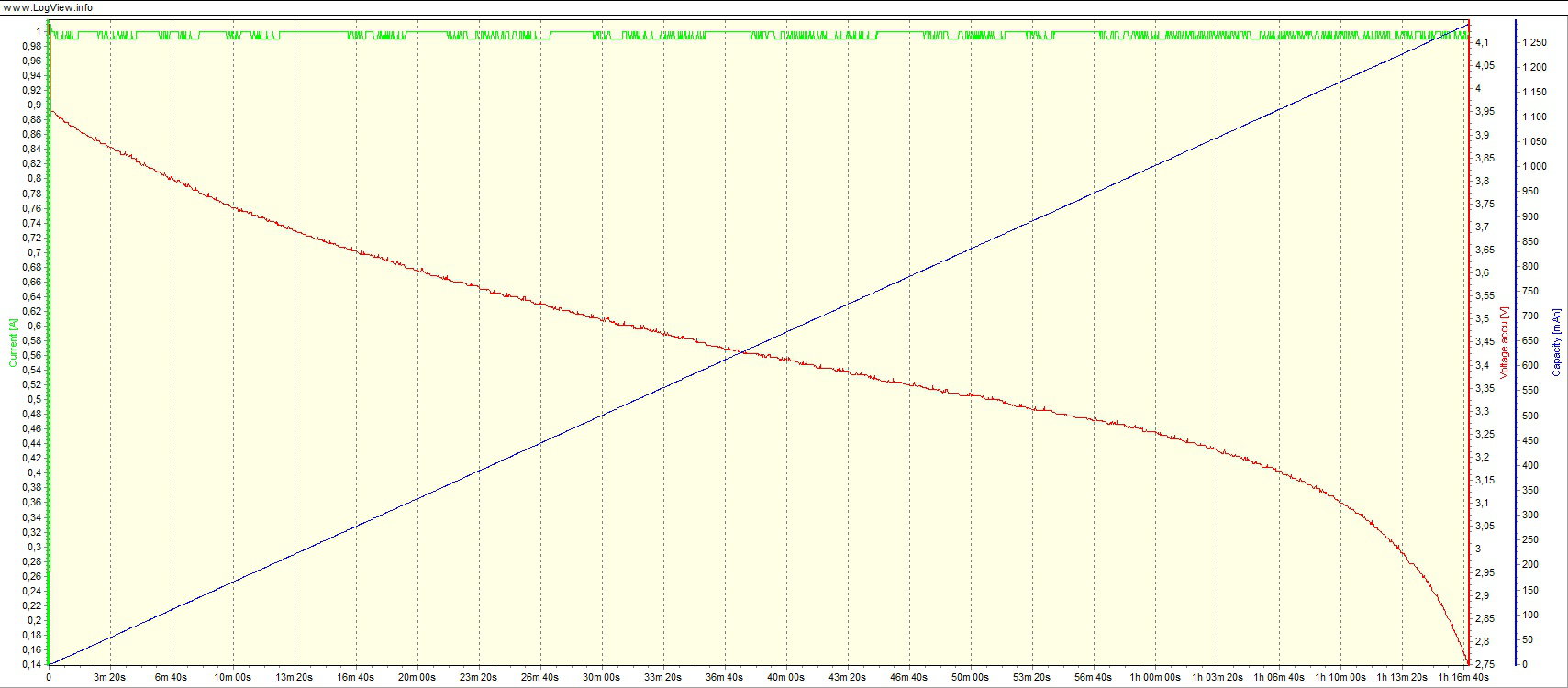This screenshot has height=688, width=1568.
Task: Select the '0,98' current axis tick
Action: [x=31, y=46]
